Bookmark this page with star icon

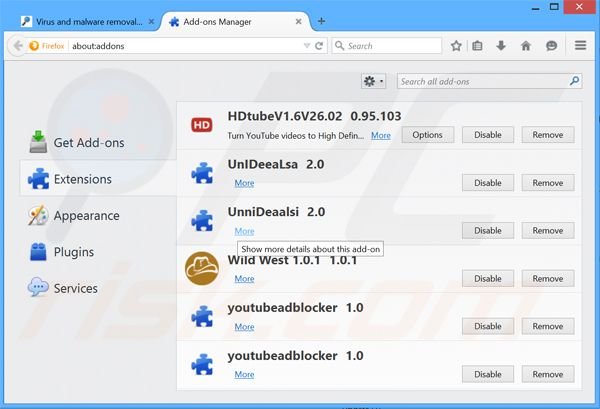[x=456, y=46]
